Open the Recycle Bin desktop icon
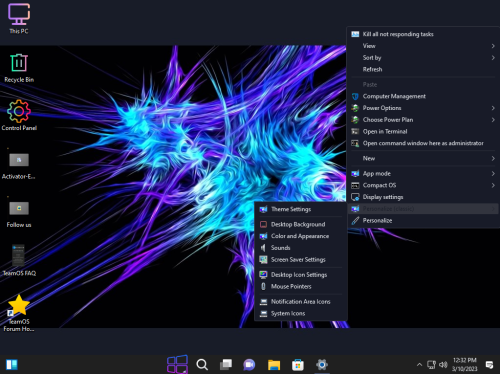500x374 pixels. [19, 68]
